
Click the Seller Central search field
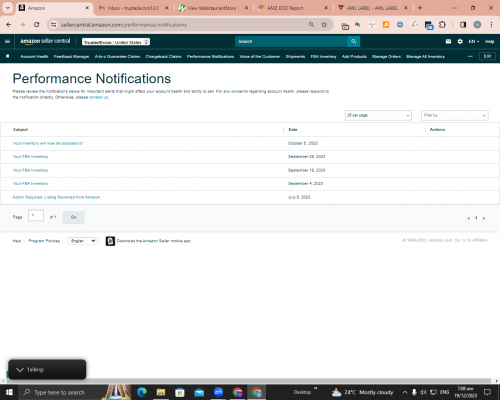291,41
